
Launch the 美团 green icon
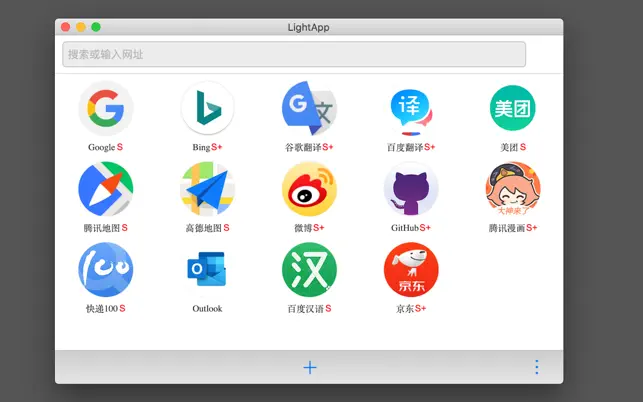pos(513,108)
